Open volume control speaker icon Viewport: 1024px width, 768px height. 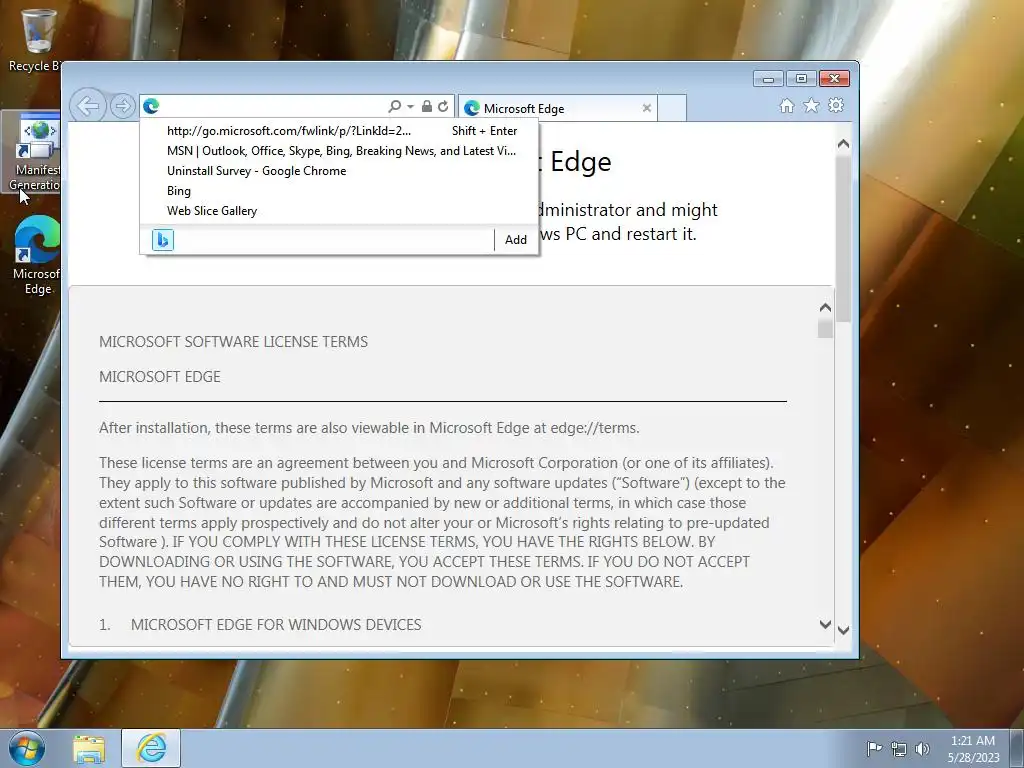pyautogui.click(x=922, y=749)
